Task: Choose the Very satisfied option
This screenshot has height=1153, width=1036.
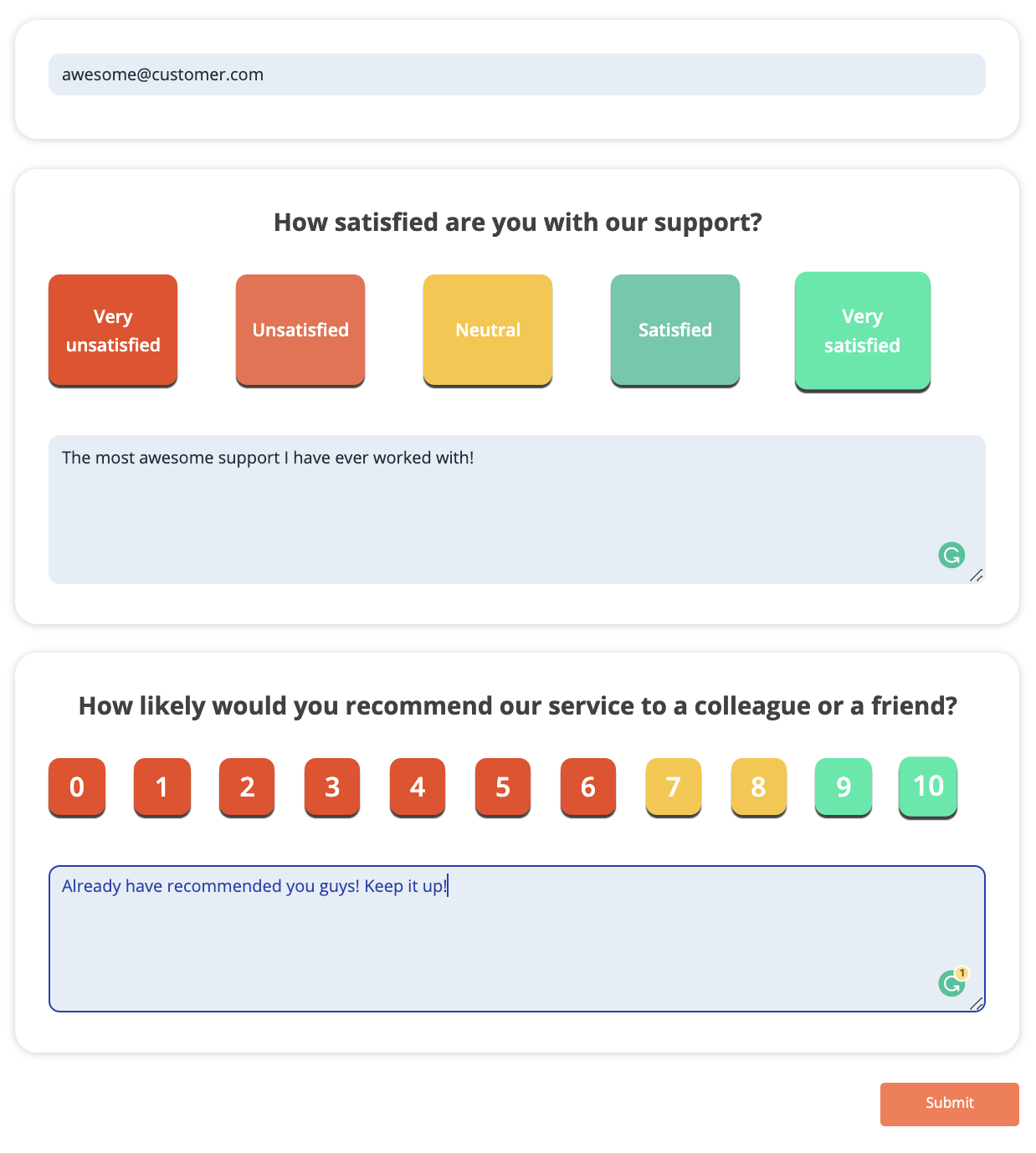Action: click(862, 331)
